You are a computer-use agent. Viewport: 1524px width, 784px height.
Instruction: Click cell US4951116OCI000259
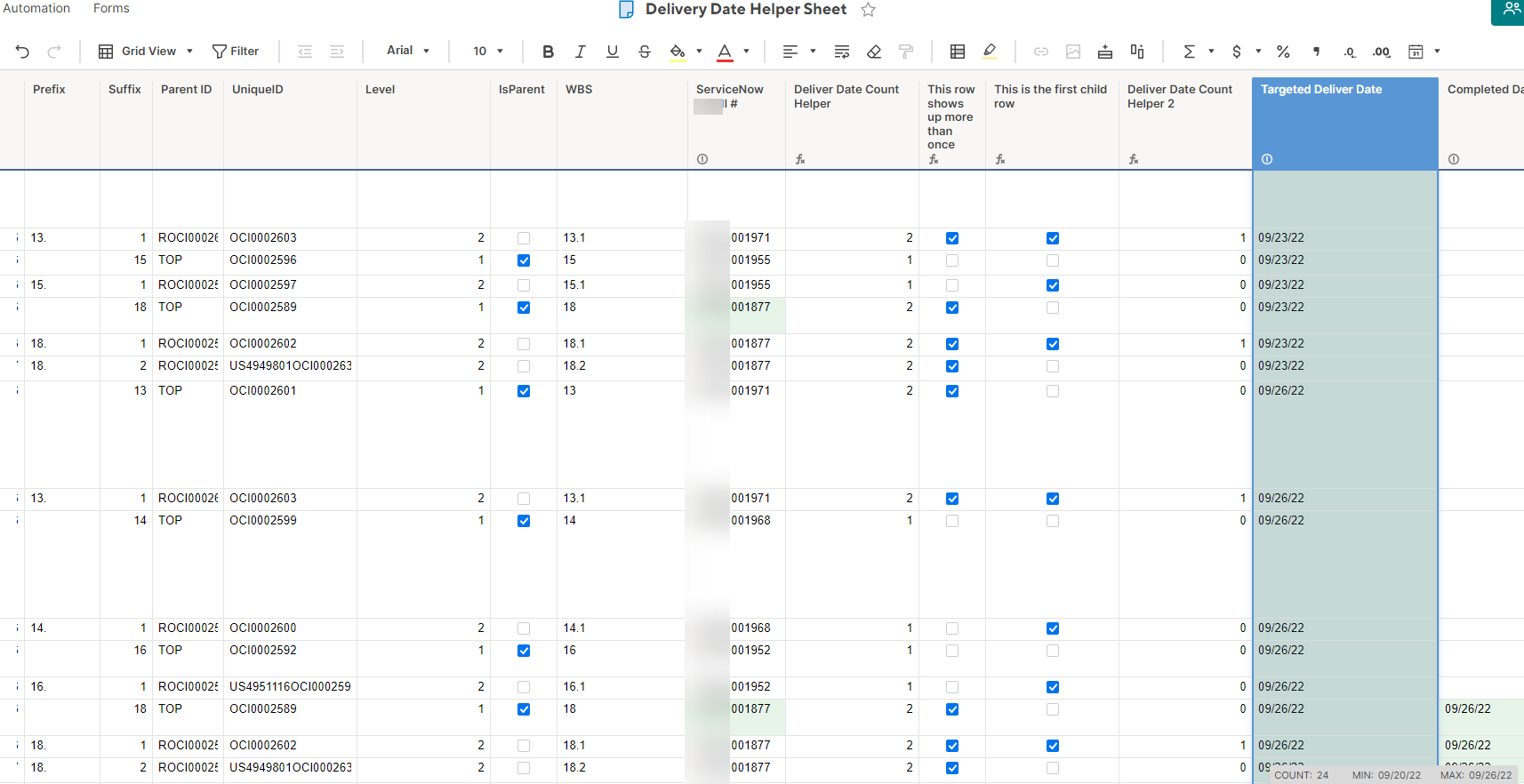[x=291, y=687]
